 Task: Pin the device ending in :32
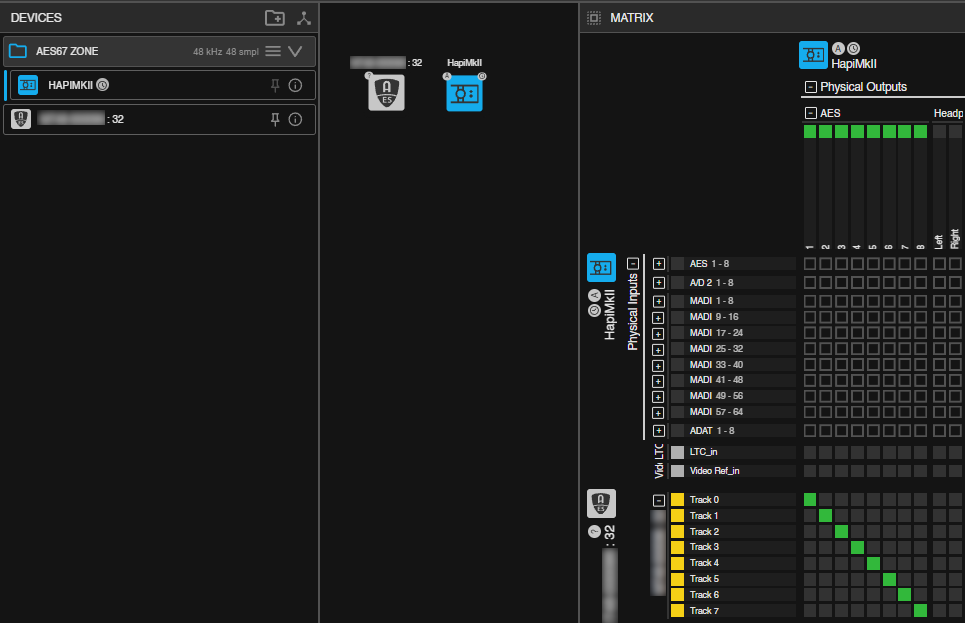(275, 119)
